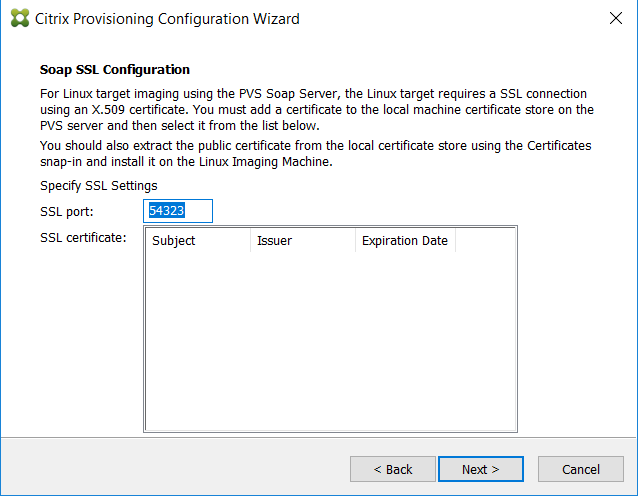Image resolution: width=640 pixels, height=497 pixels.
Task: Click the paragraph mentioning X.509 certificate
Action: click(317, 110)
